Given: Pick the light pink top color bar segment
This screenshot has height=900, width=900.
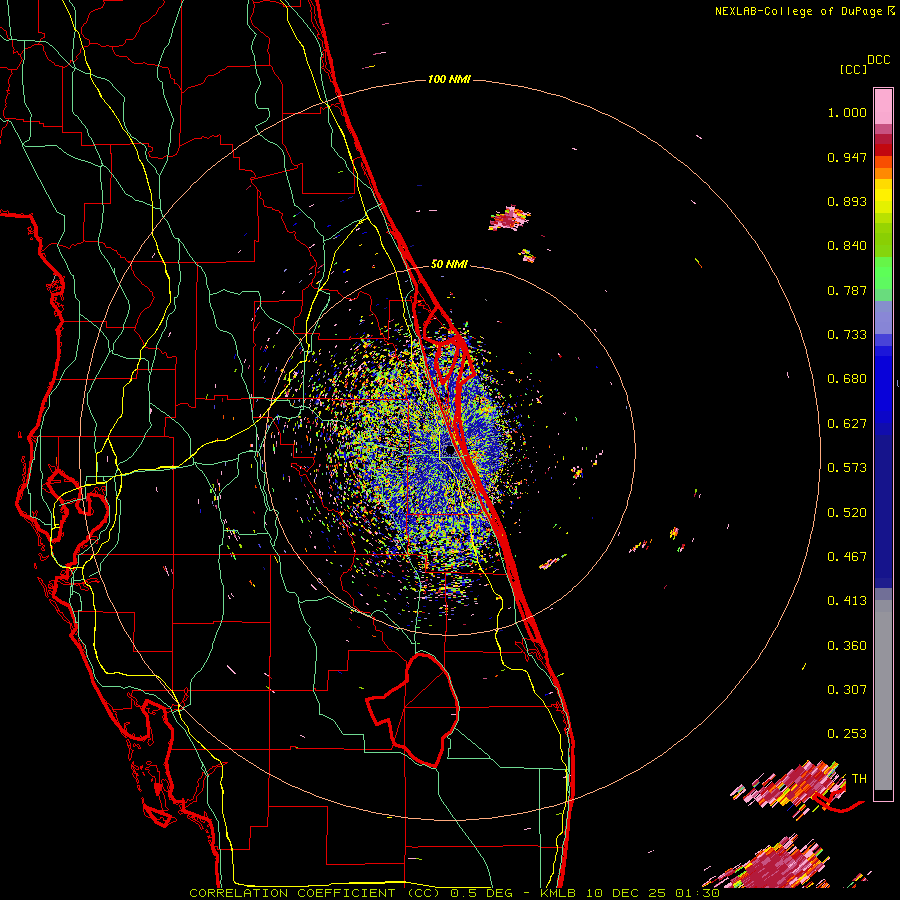Looking at the screenshot, I should tap(883, 106).
